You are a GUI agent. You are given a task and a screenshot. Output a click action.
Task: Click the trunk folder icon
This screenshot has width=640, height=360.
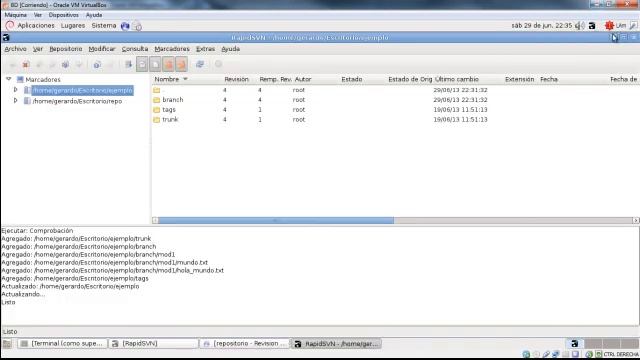click(x=157, y=120)
